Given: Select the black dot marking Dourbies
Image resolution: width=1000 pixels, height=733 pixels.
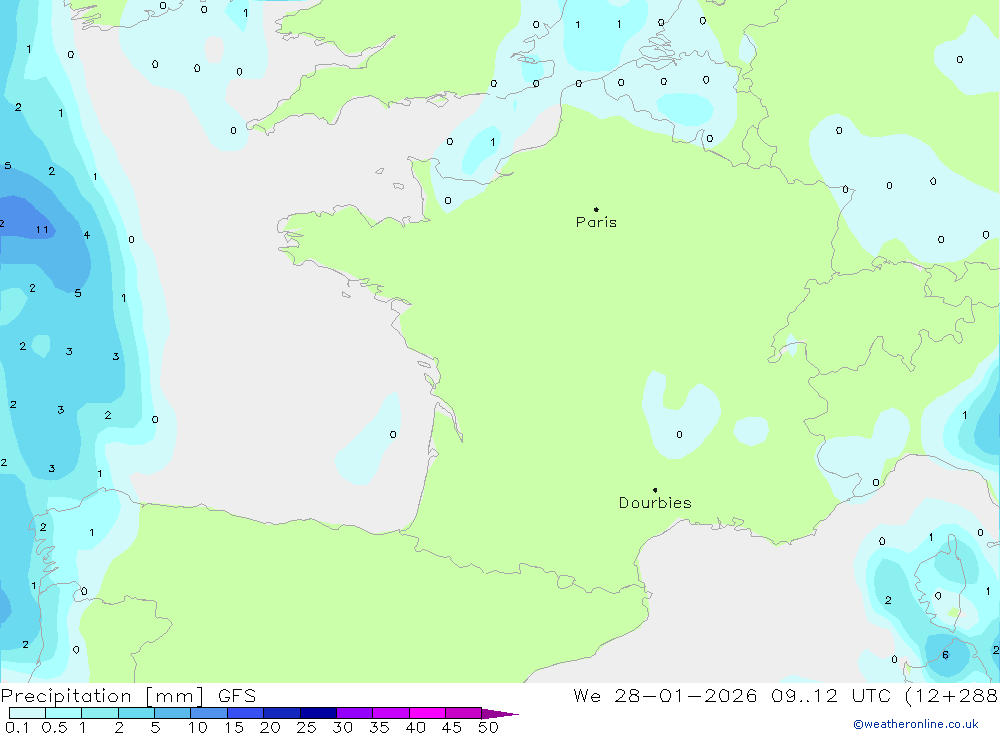Looking at the screenshot, I should 655,490.
